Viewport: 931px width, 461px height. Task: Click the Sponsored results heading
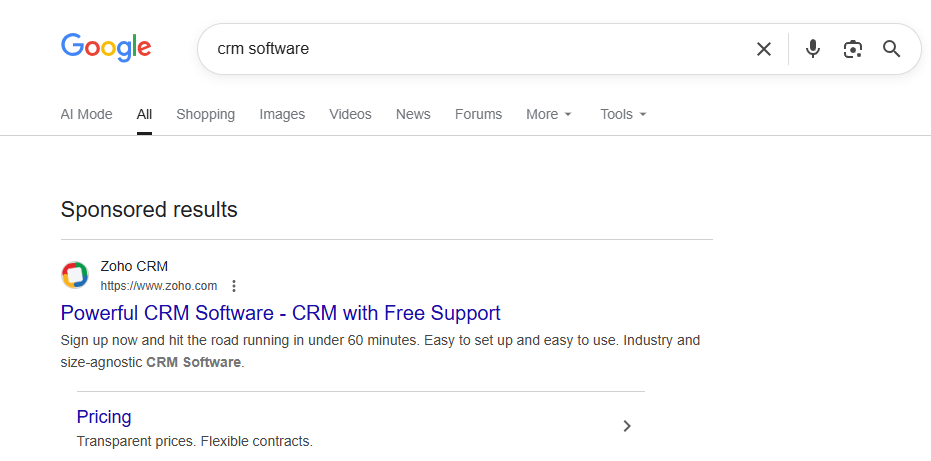click(149, 210)
